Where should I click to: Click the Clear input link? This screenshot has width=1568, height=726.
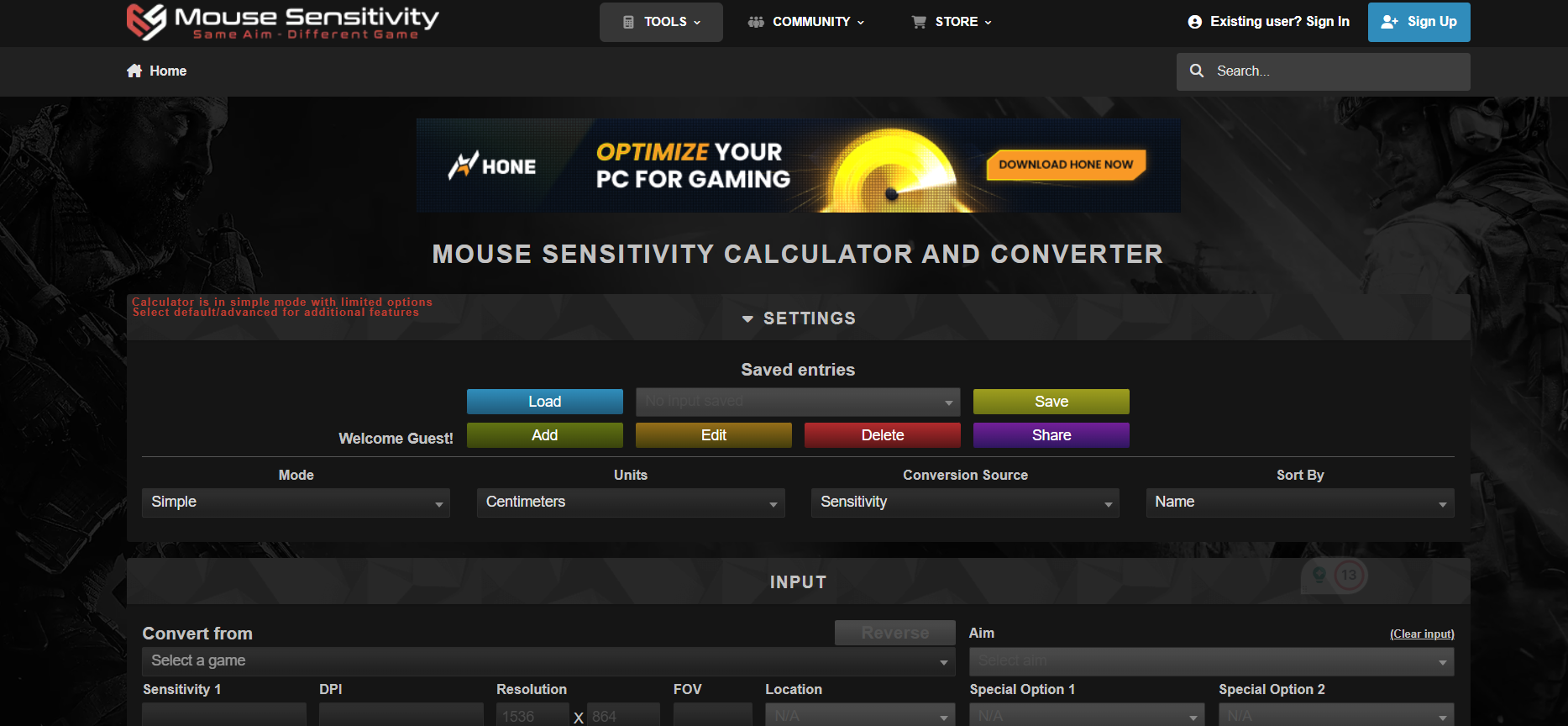point(1421,634)
